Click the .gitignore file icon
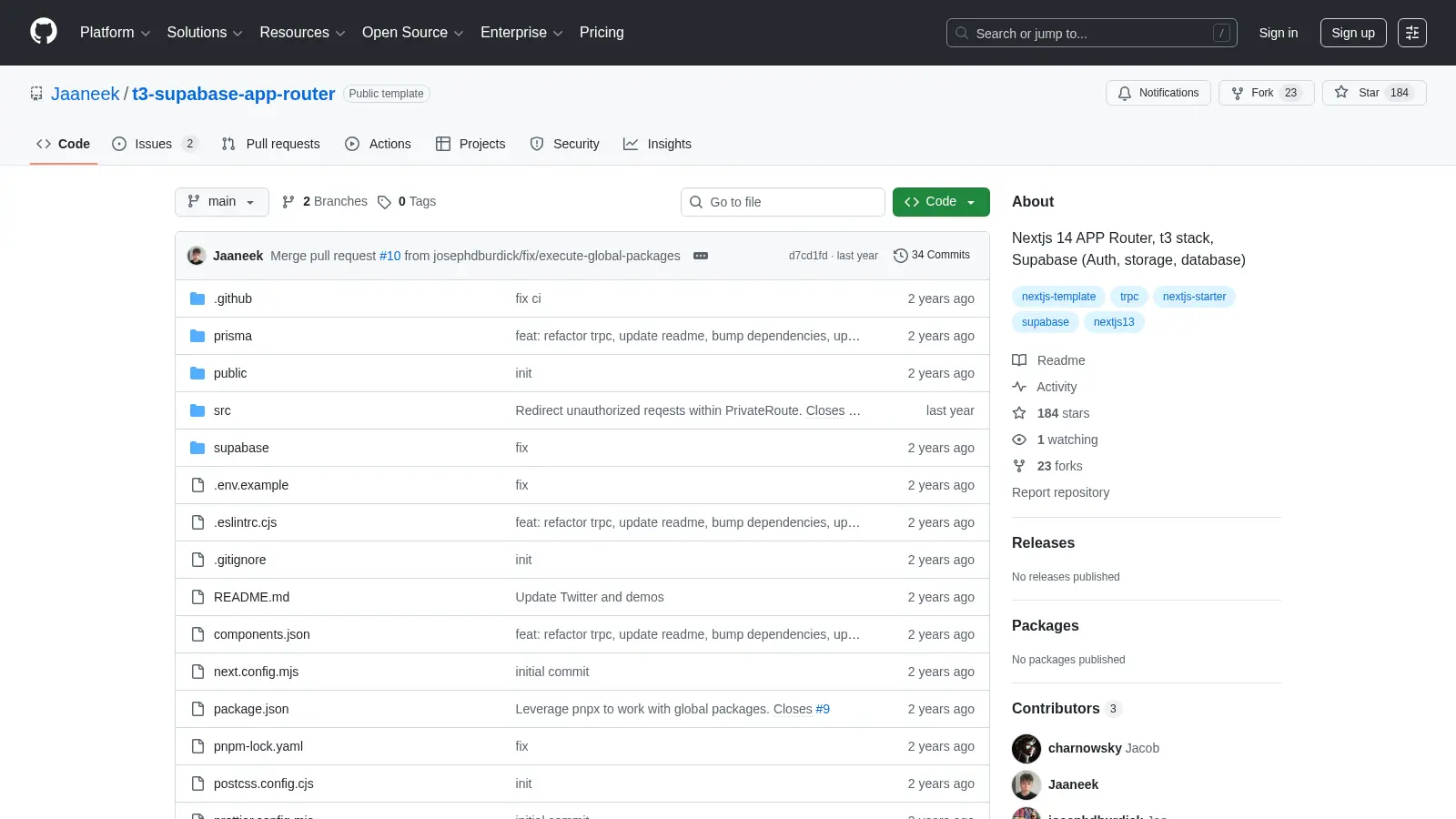This screenshot has width=1456, height=819. [x=197, y=560]
